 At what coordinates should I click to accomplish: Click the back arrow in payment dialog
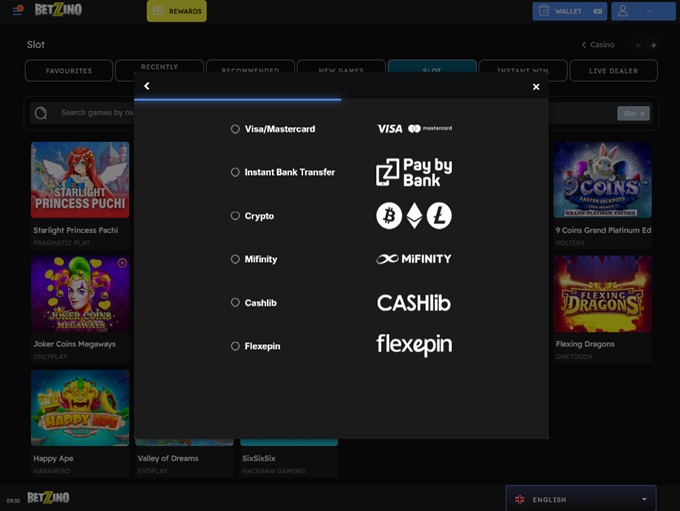click(147, 86)
